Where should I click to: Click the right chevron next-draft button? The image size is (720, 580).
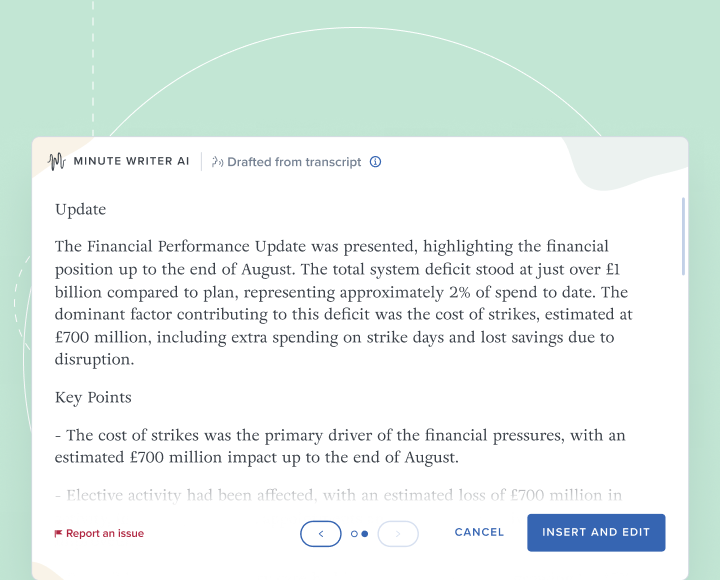coord(398,534)
